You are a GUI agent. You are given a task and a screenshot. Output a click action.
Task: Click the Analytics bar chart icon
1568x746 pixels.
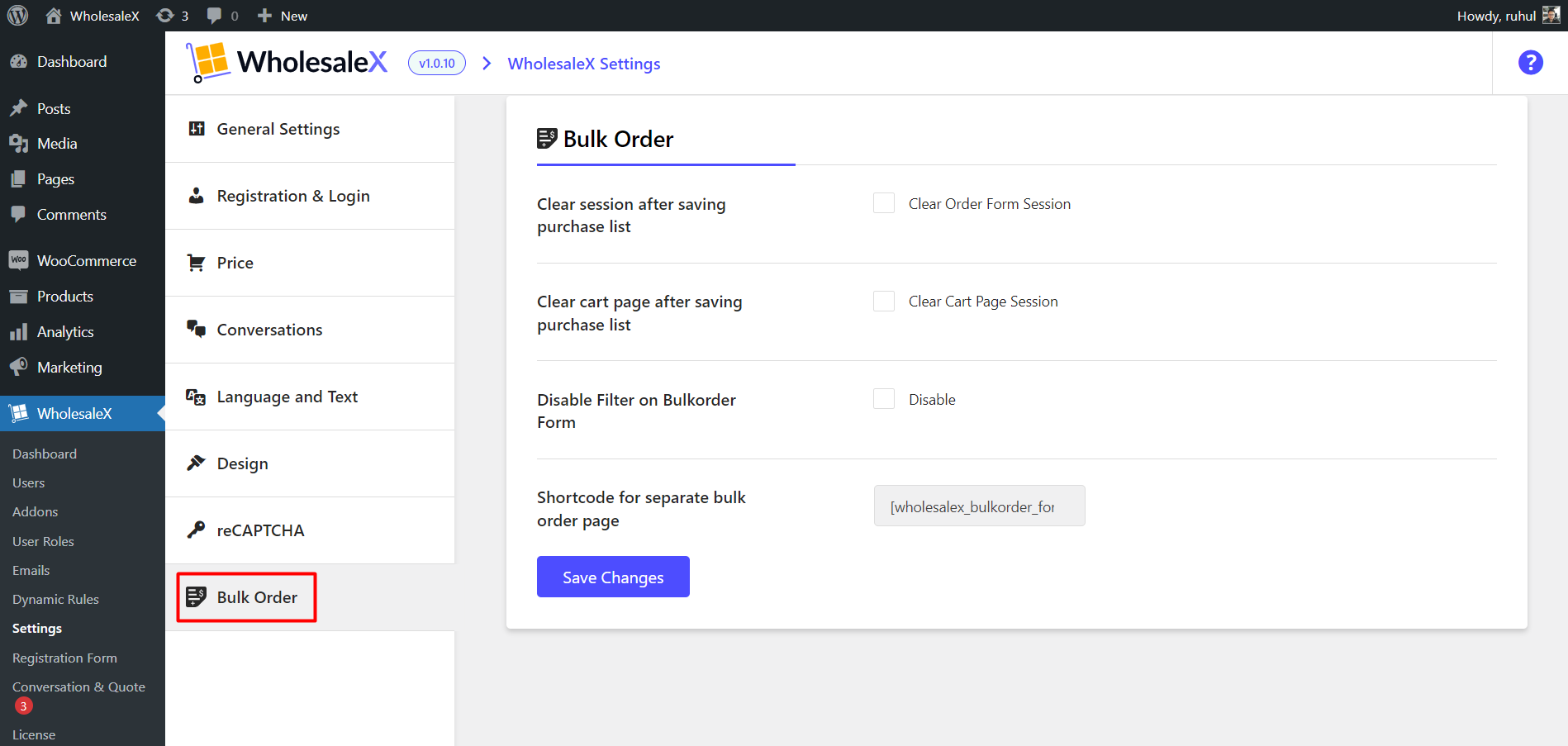coord(18,332)
